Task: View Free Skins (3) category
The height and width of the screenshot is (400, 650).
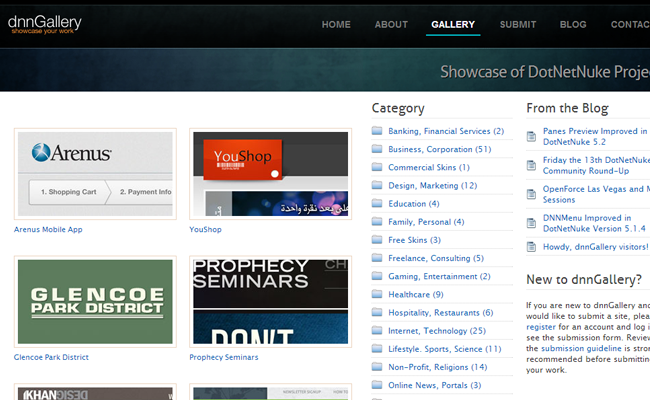Action: tap(415, 240)
